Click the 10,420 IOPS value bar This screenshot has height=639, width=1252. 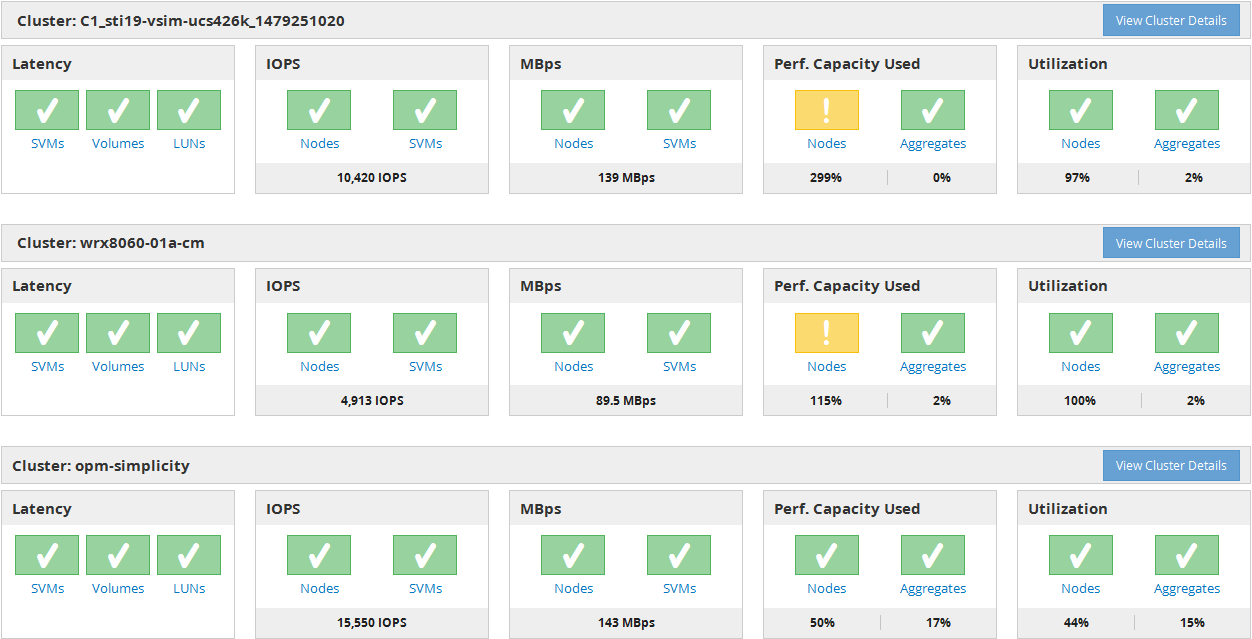point(371,178)
